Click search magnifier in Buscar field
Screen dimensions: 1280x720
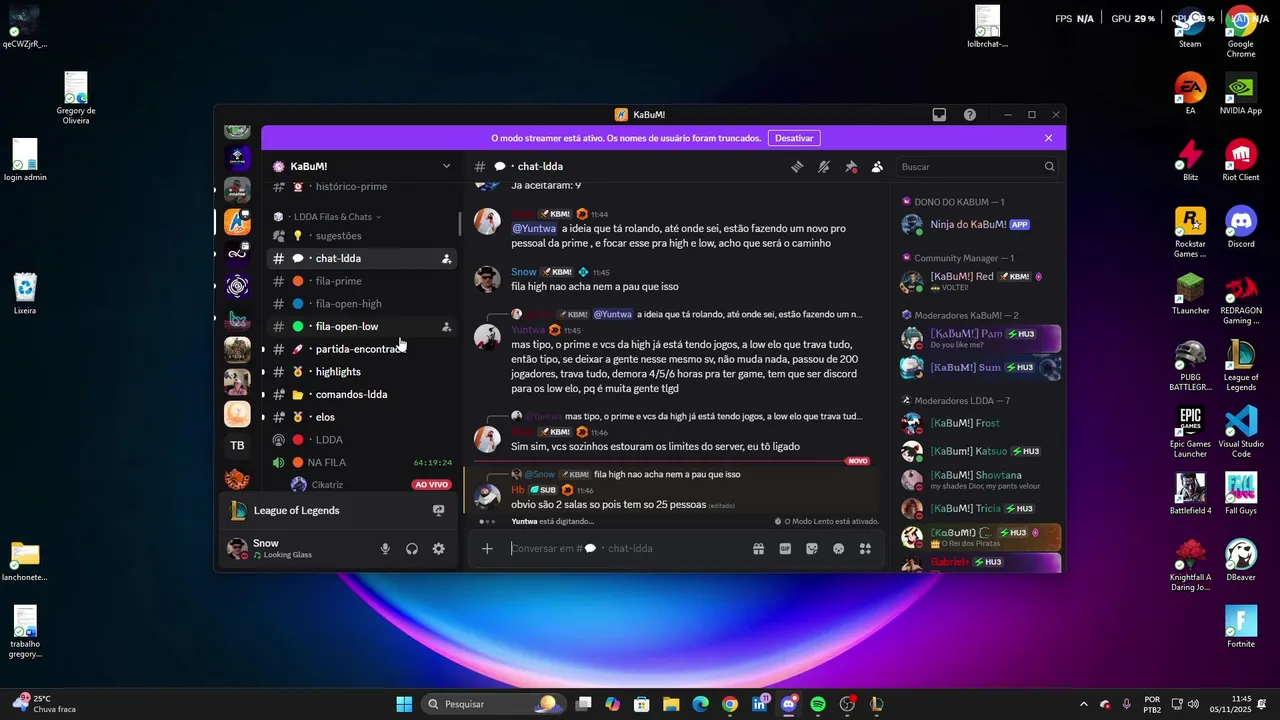[1049, 167]
